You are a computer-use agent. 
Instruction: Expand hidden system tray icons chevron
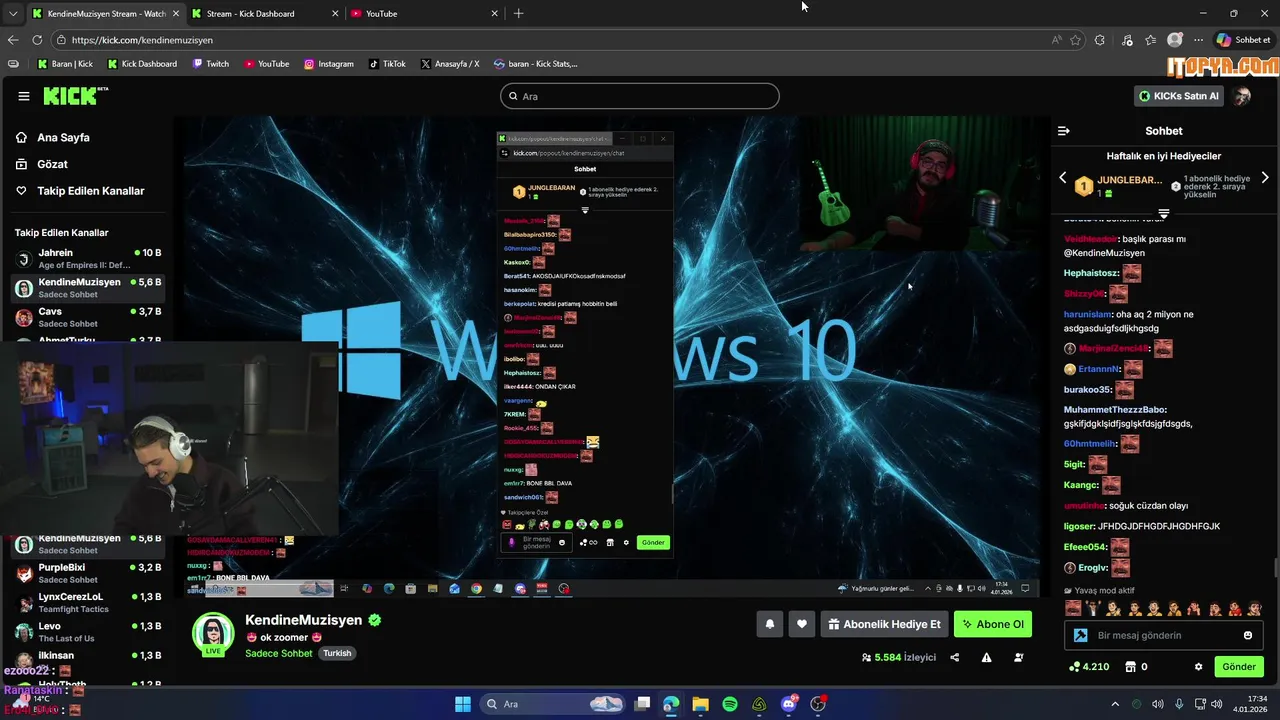1115,704
